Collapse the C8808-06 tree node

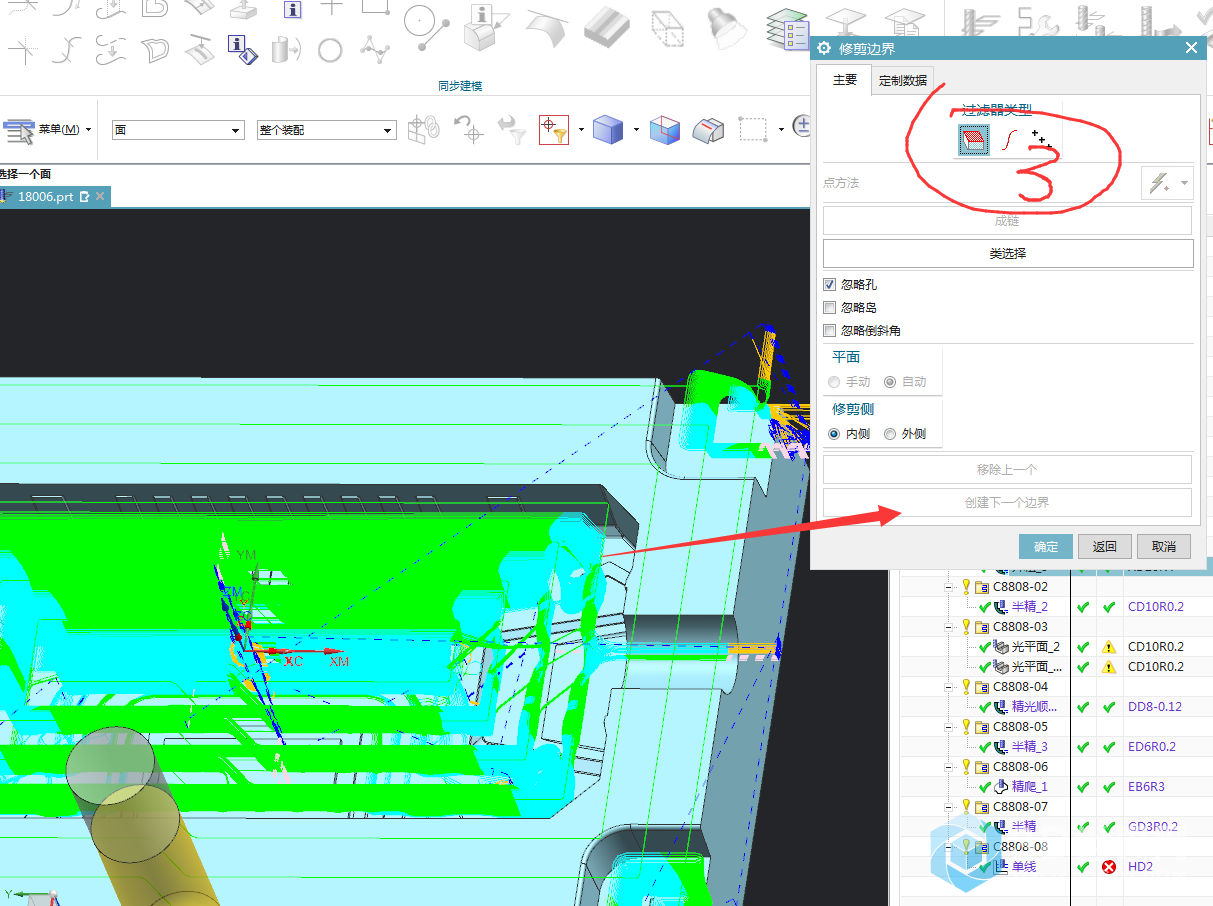pyautogui.click(x=949, y=767)
